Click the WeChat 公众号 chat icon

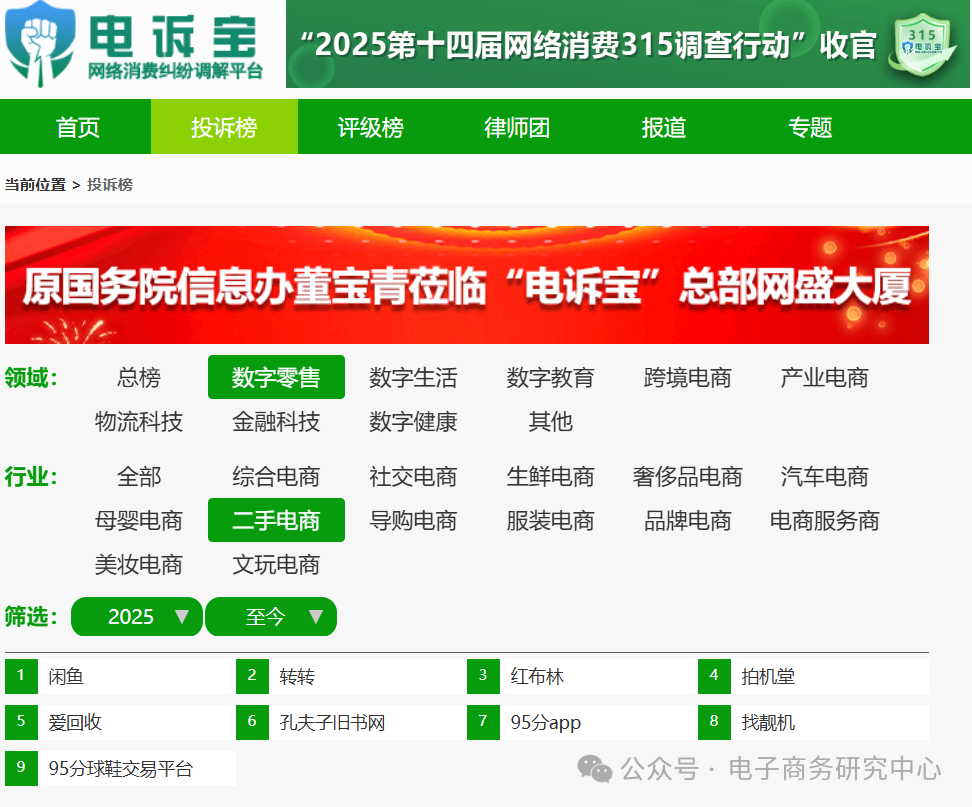(597, 770)
